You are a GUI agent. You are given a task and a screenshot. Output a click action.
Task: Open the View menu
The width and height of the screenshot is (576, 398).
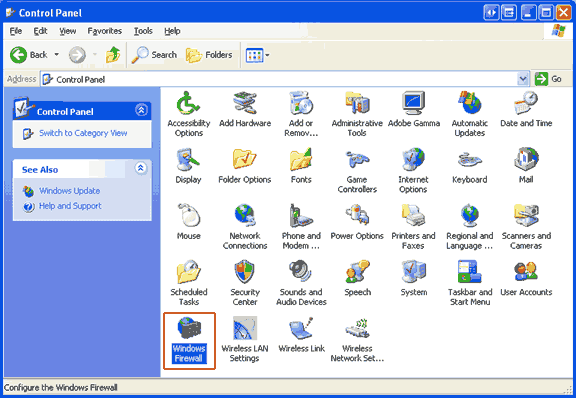pos(68,31)
